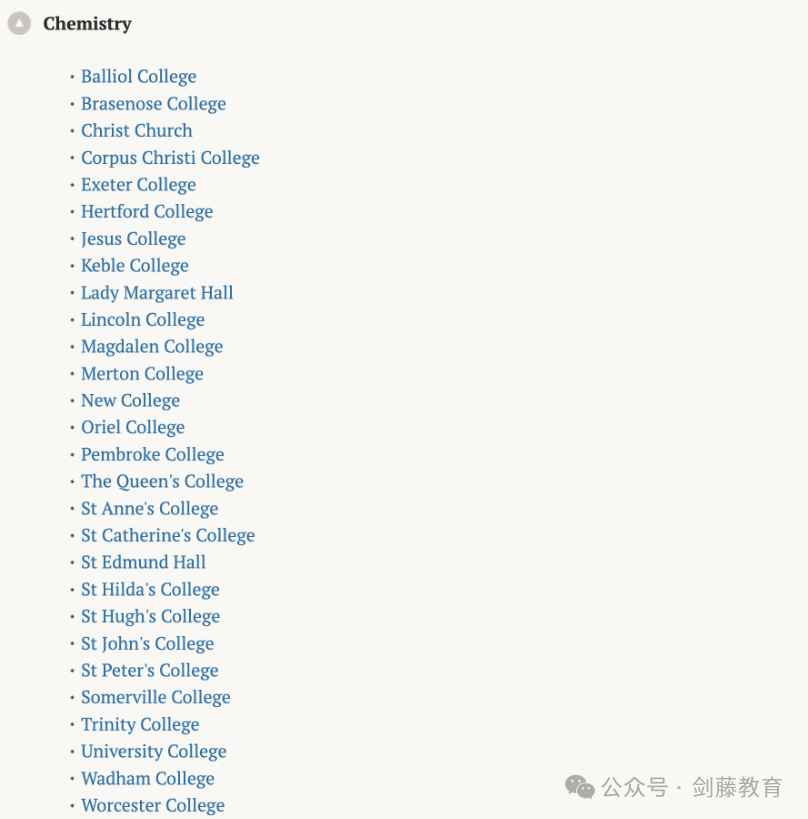Visit the Exeter College link
The height and width of the screenshot is (819, 808).
(x=138, y=185)
